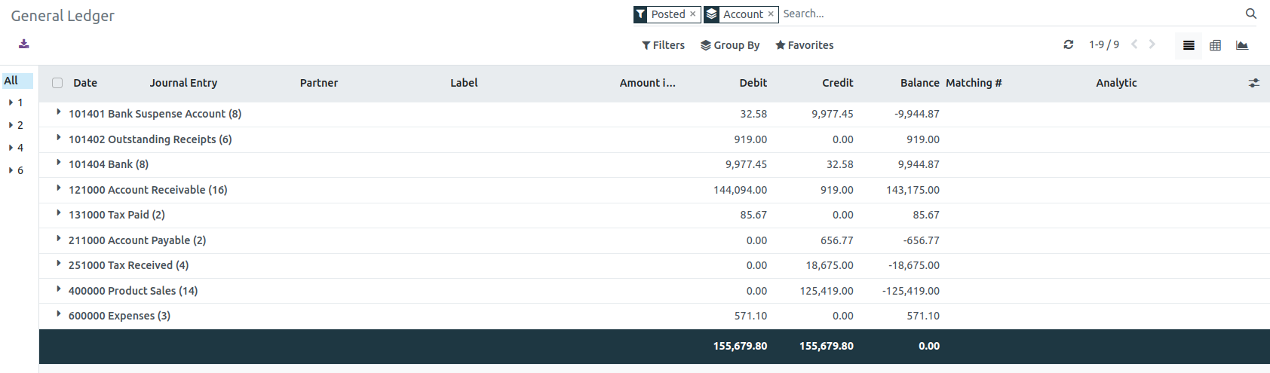This screenshot has height=373, width=1270.
Task: Click the download export icon
Action: [x=24, y=44]
